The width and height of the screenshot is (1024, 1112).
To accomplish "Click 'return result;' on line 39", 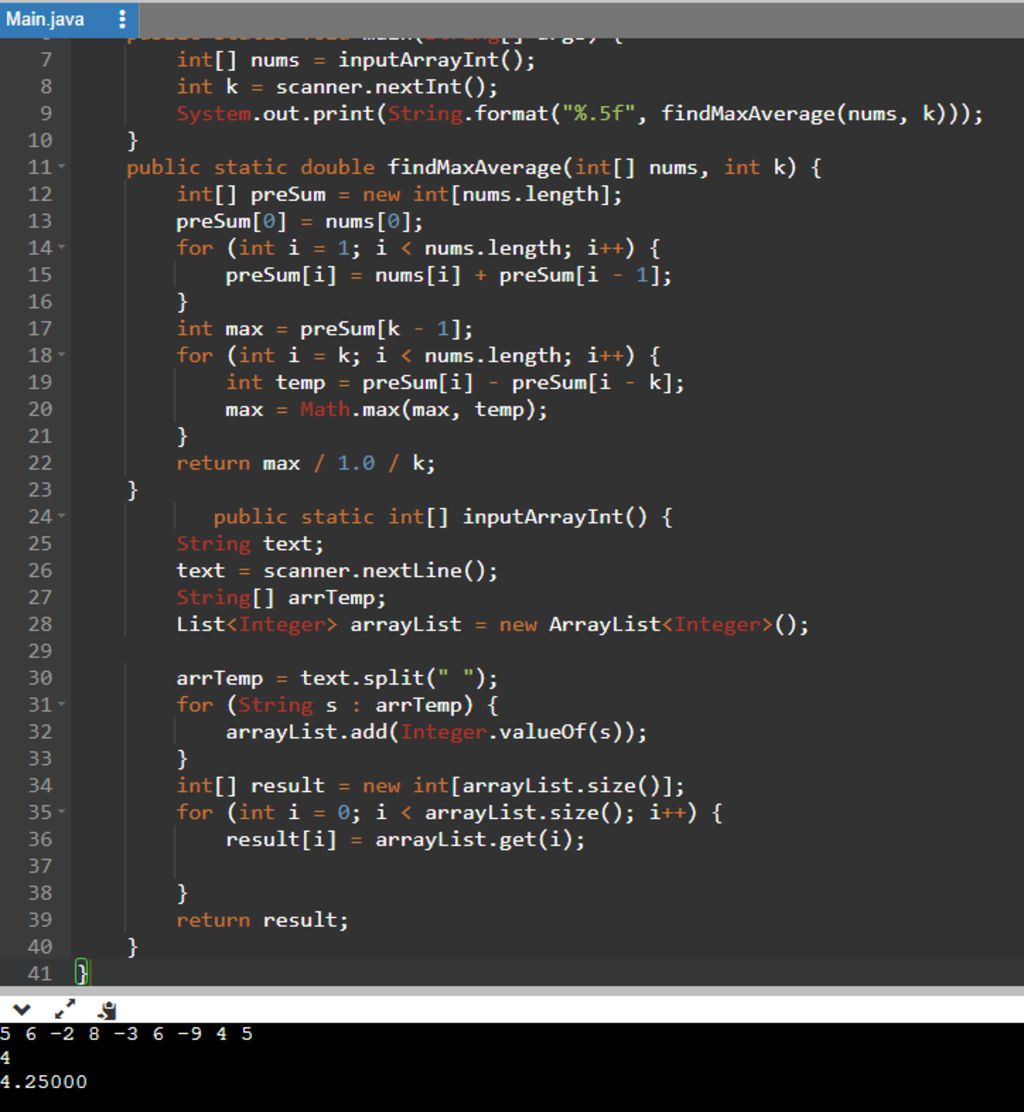I will coord(262,921).
